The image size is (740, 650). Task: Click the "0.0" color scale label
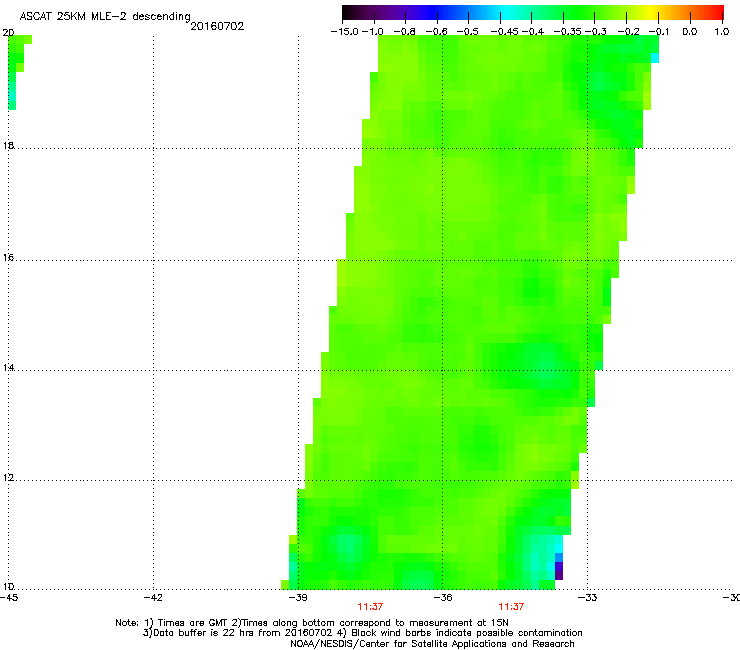[690, 32]
